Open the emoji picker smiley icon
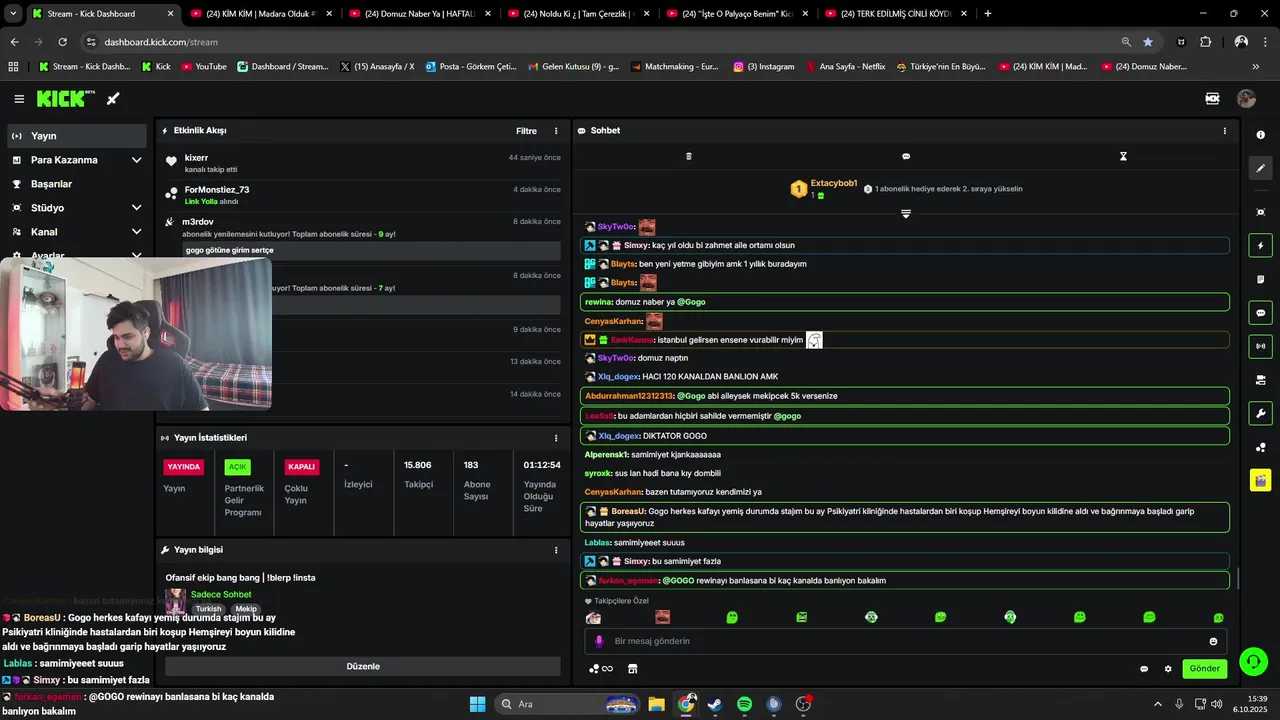 tap(1213, 641)
